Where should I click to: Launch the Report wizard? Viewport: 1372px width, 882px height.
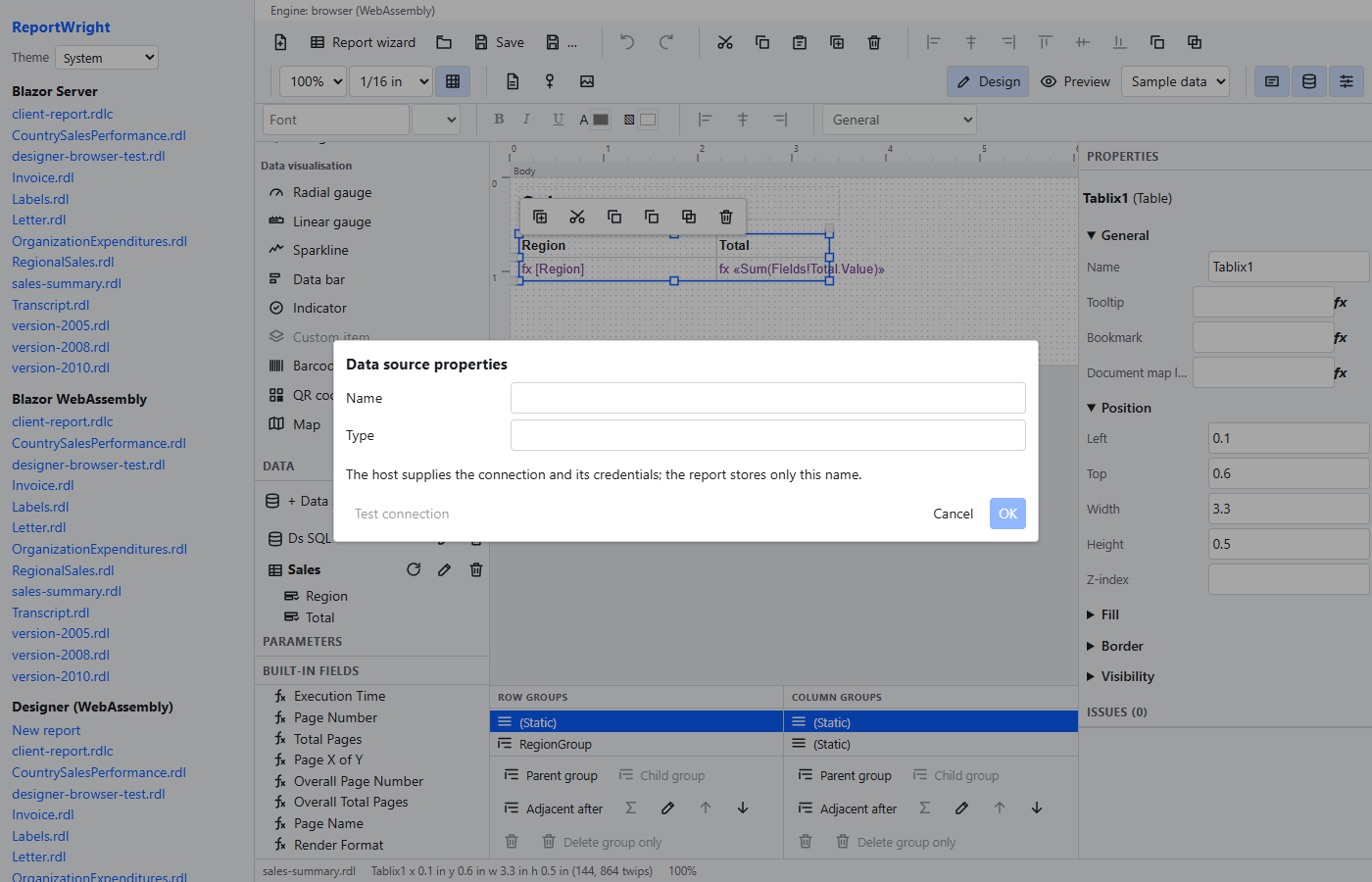pyautogui.click(x=363, y=42)
